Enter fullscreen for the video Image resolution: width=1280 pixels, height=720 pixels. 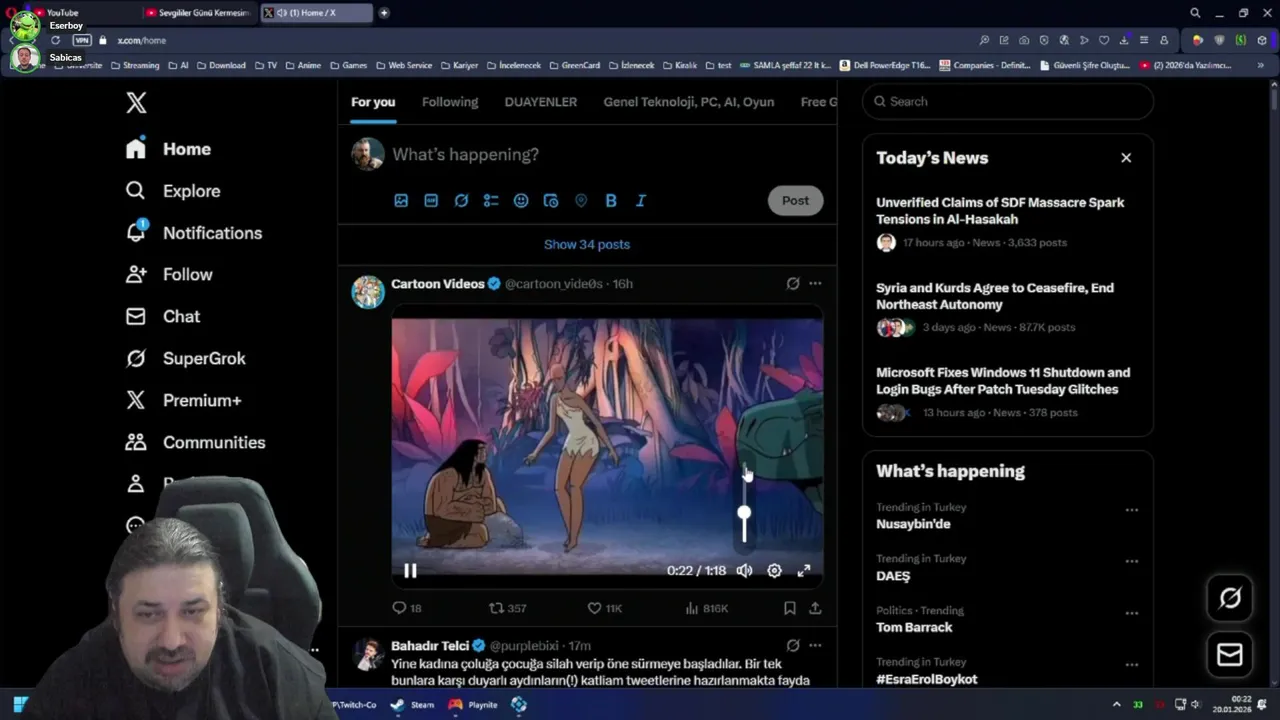click(804, 570)
